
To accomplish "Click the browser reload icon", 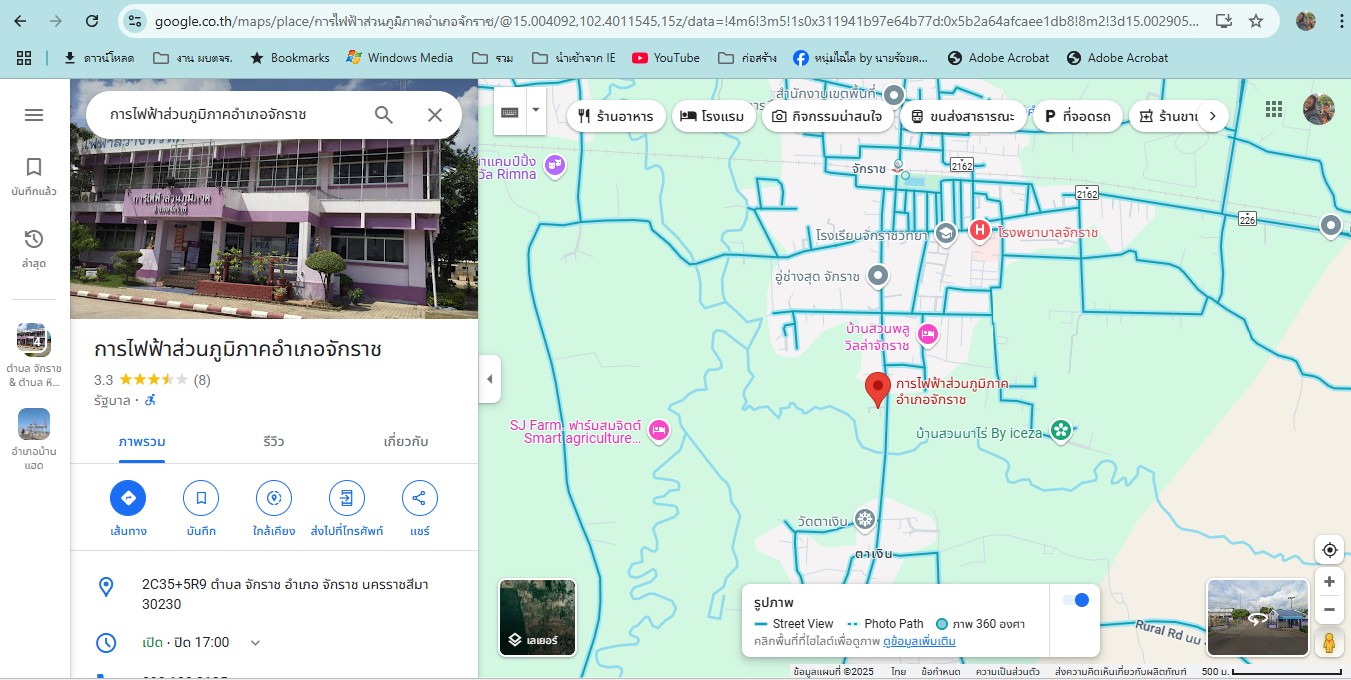I will [x=92, y=21].
